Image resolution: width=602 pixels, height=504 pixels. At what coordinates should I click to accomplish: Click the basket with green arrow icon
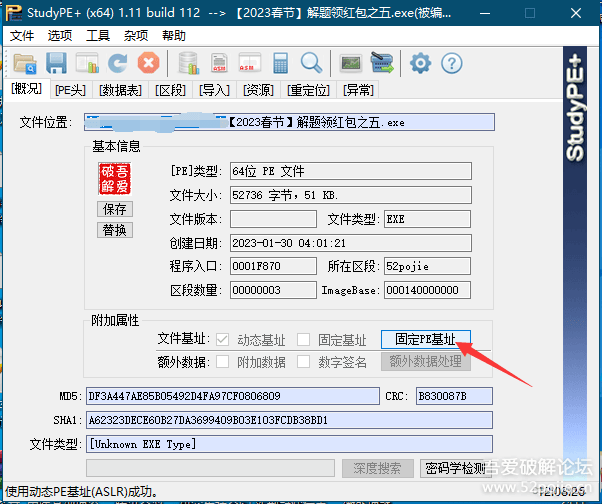point(382,63)
